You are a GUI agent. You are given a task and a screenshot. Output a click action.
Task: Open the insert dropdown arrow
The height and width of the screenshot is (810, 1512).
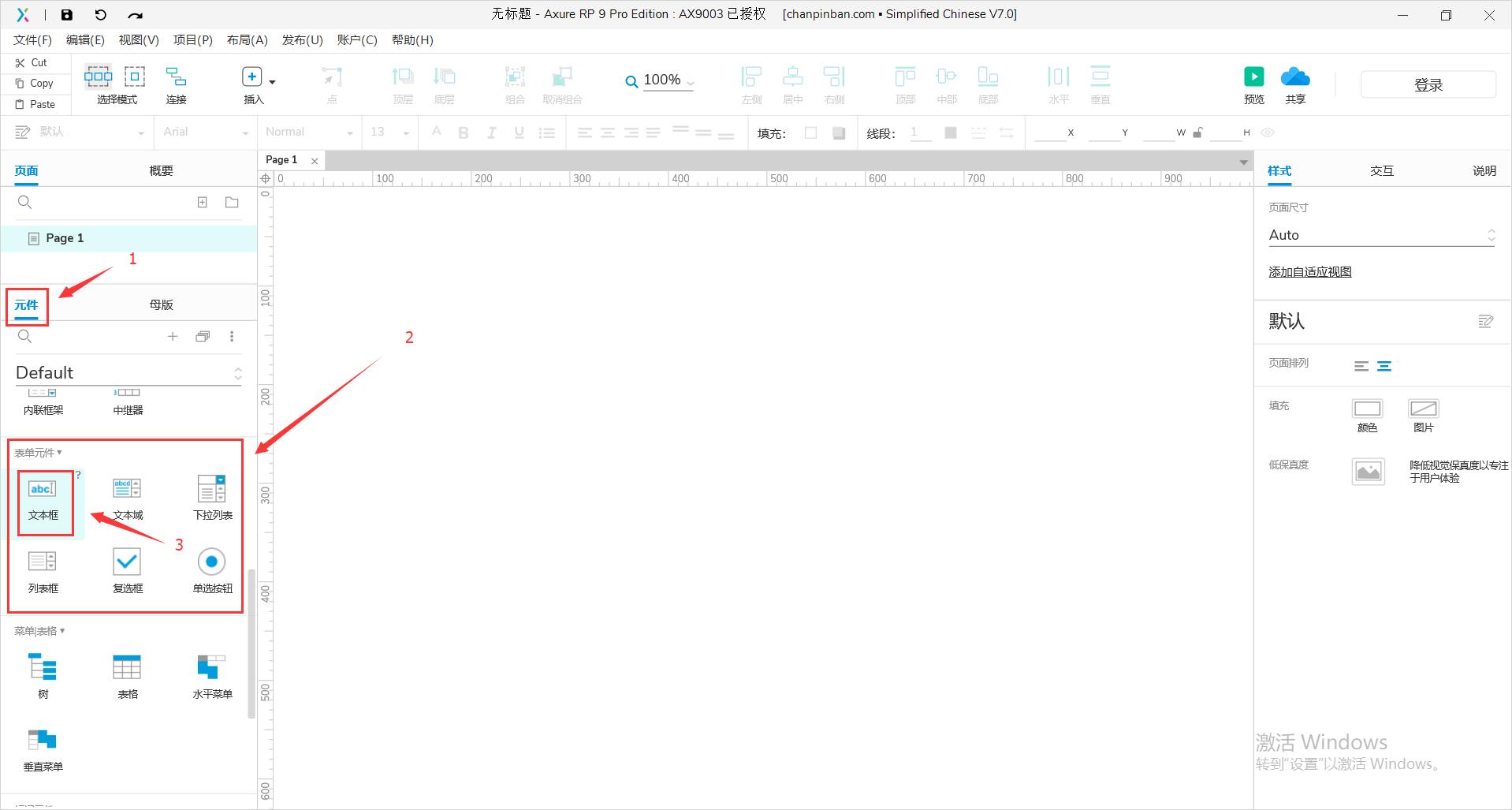273,82
